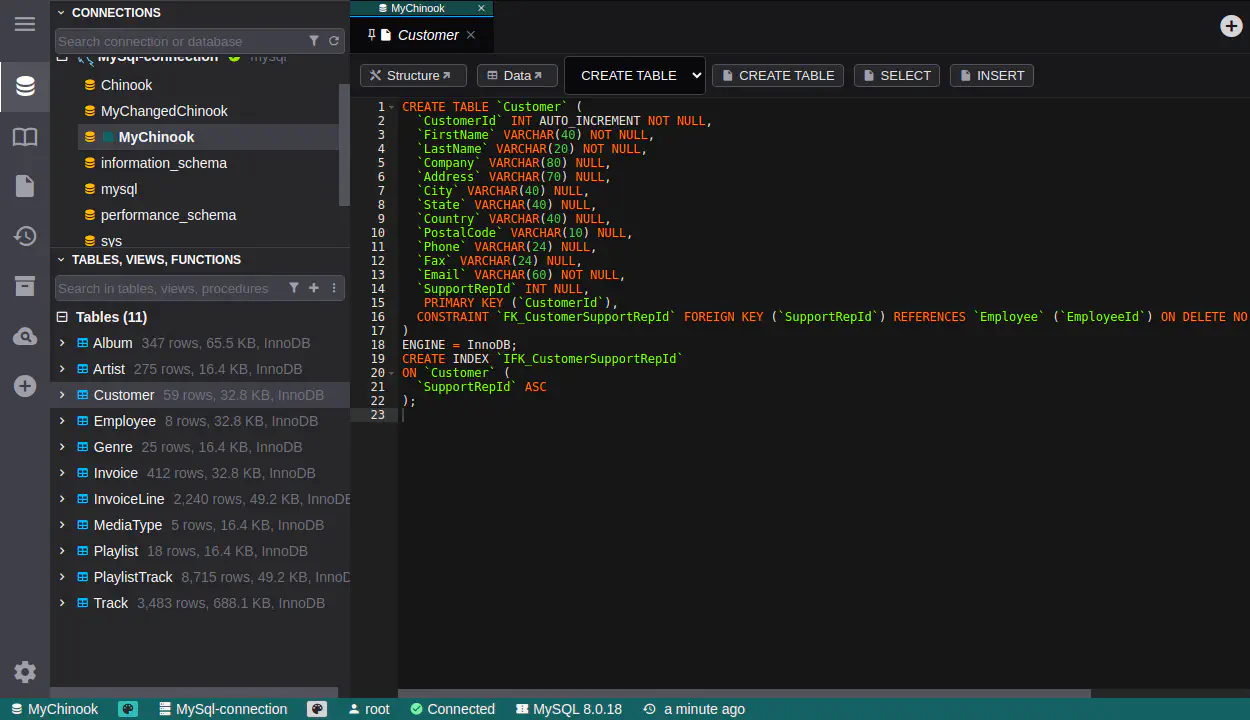Select the MyChinook tab group header

click(418, 8)
